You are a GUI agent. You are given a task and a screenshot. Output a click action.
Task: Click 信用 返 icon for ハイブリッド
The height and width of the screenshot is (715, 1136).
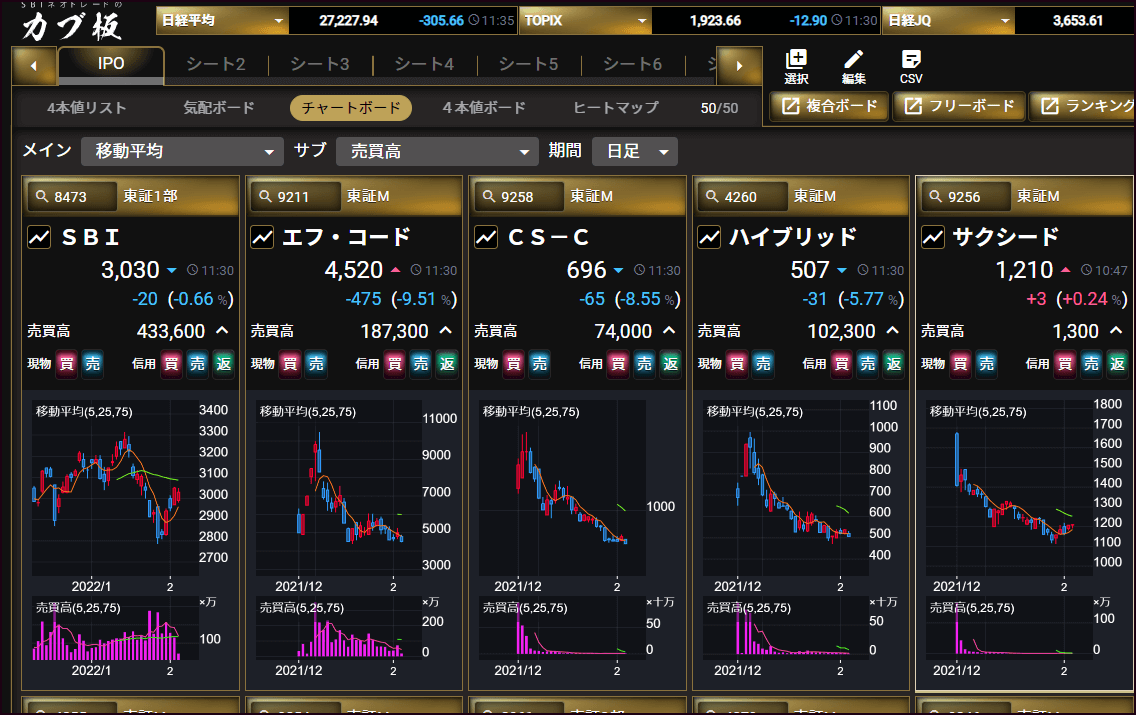(894, 364)
